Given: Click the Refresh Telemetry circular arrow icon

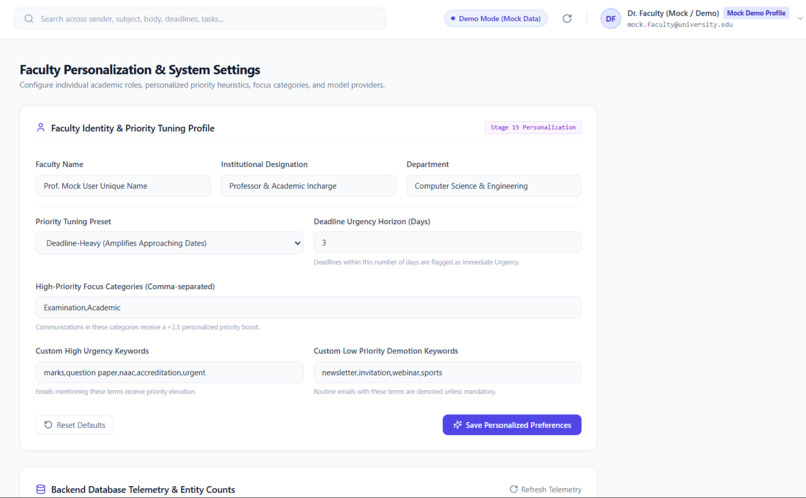Looking at the screenshot, I should tap(514, 489).
